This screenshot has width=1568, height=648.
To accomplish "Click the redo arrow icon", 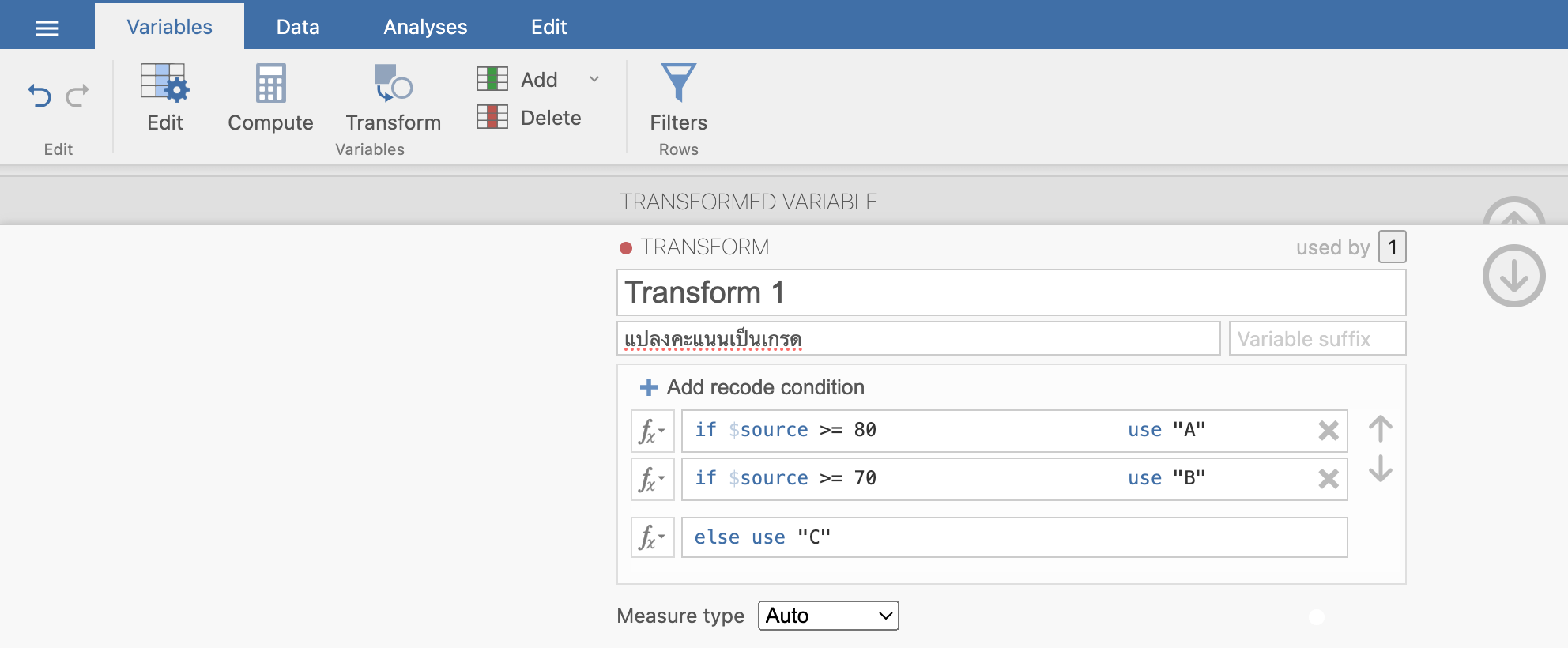I will pyautogui.click(x=77, y=96).
